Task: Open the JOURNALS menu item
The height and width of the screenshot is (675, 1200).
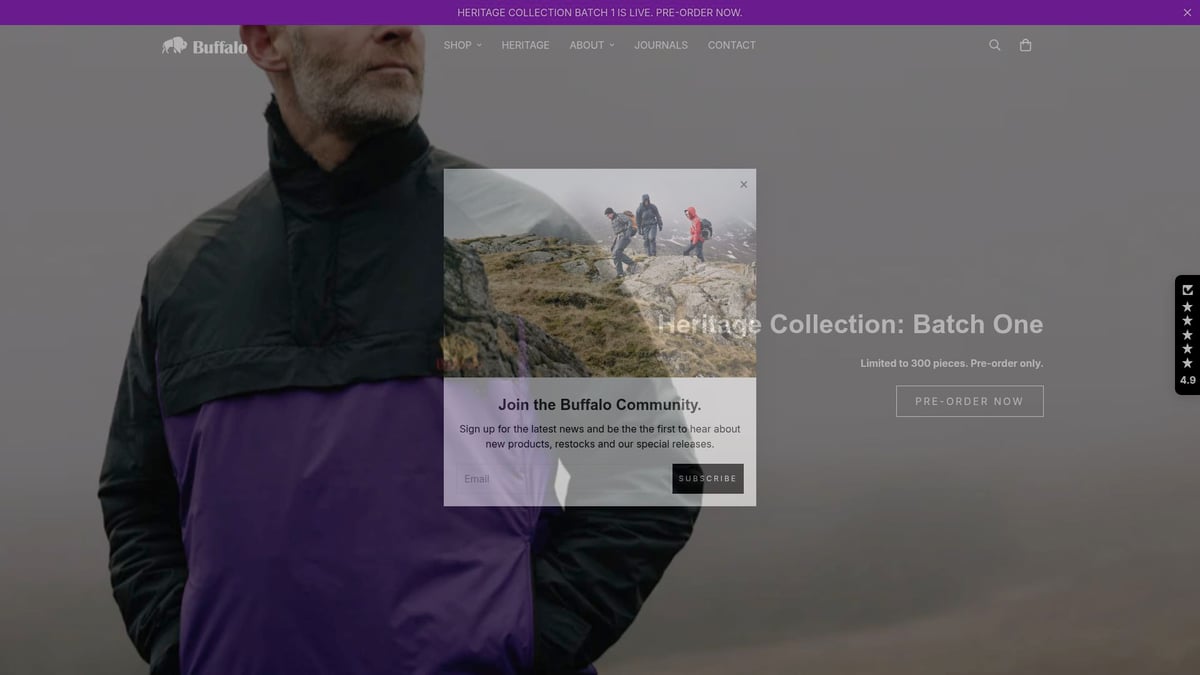Action: tap(661, 45)
